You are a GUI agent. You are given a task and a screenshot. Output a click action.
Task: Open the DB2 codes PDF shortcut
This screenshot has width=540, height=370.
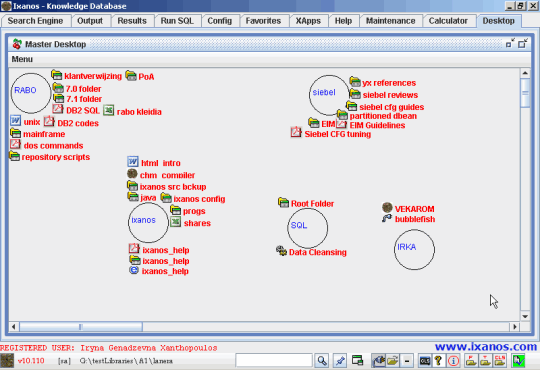(71, 122)
